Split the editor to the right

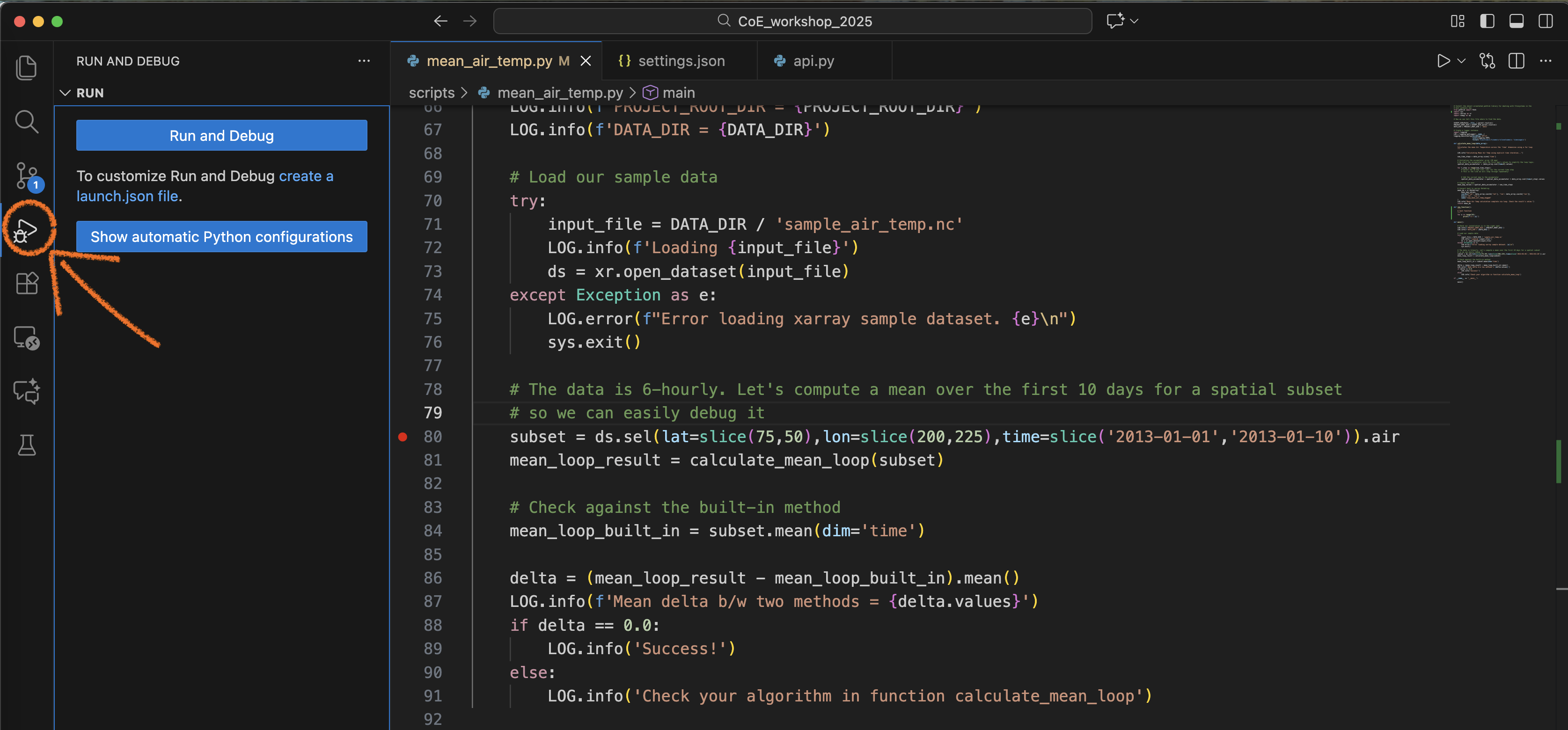[1516, 61]
